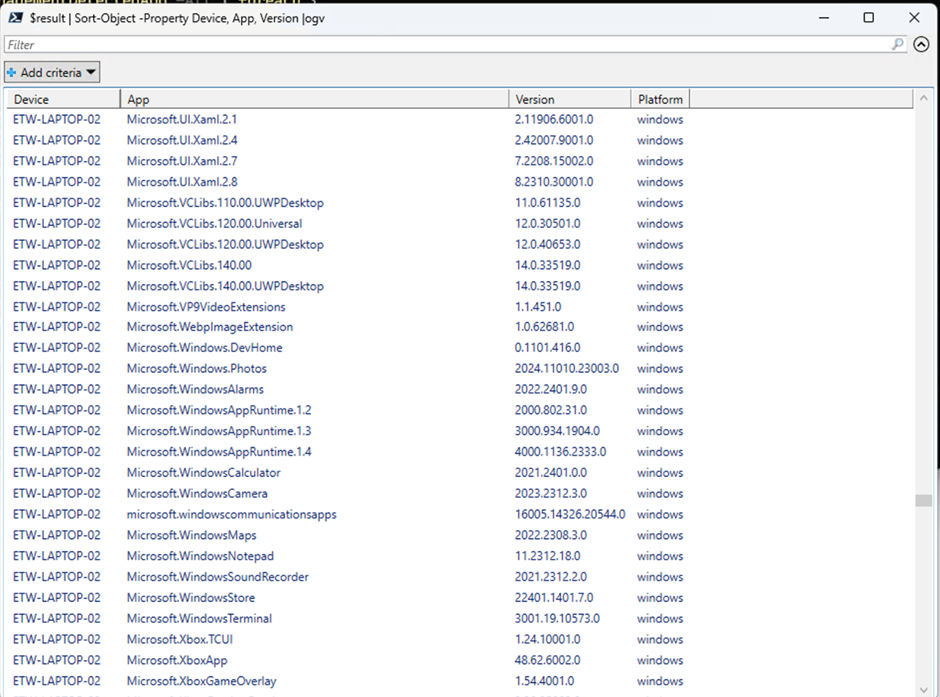The height and width of the screenshot is (697, 940).
Task: Select the Microsoft.UI.Xaml.2.1 row
Action: pos(460,119)
